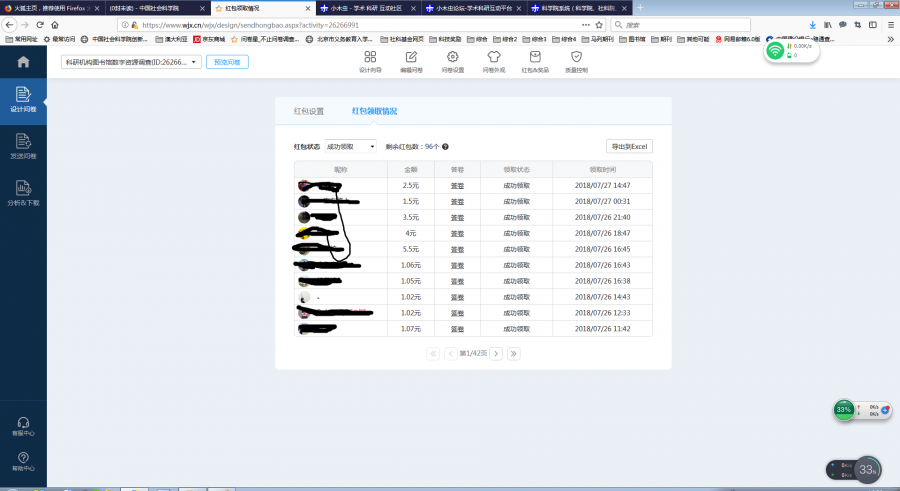Open 发送问卷 in the left sidebar
This screenshot has width=900, height=491.
22,146
